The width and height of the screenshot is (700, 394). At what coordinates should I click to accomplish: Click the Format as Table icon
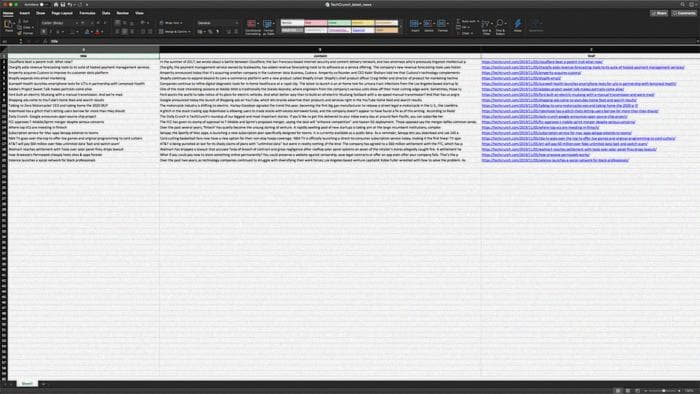268,27
